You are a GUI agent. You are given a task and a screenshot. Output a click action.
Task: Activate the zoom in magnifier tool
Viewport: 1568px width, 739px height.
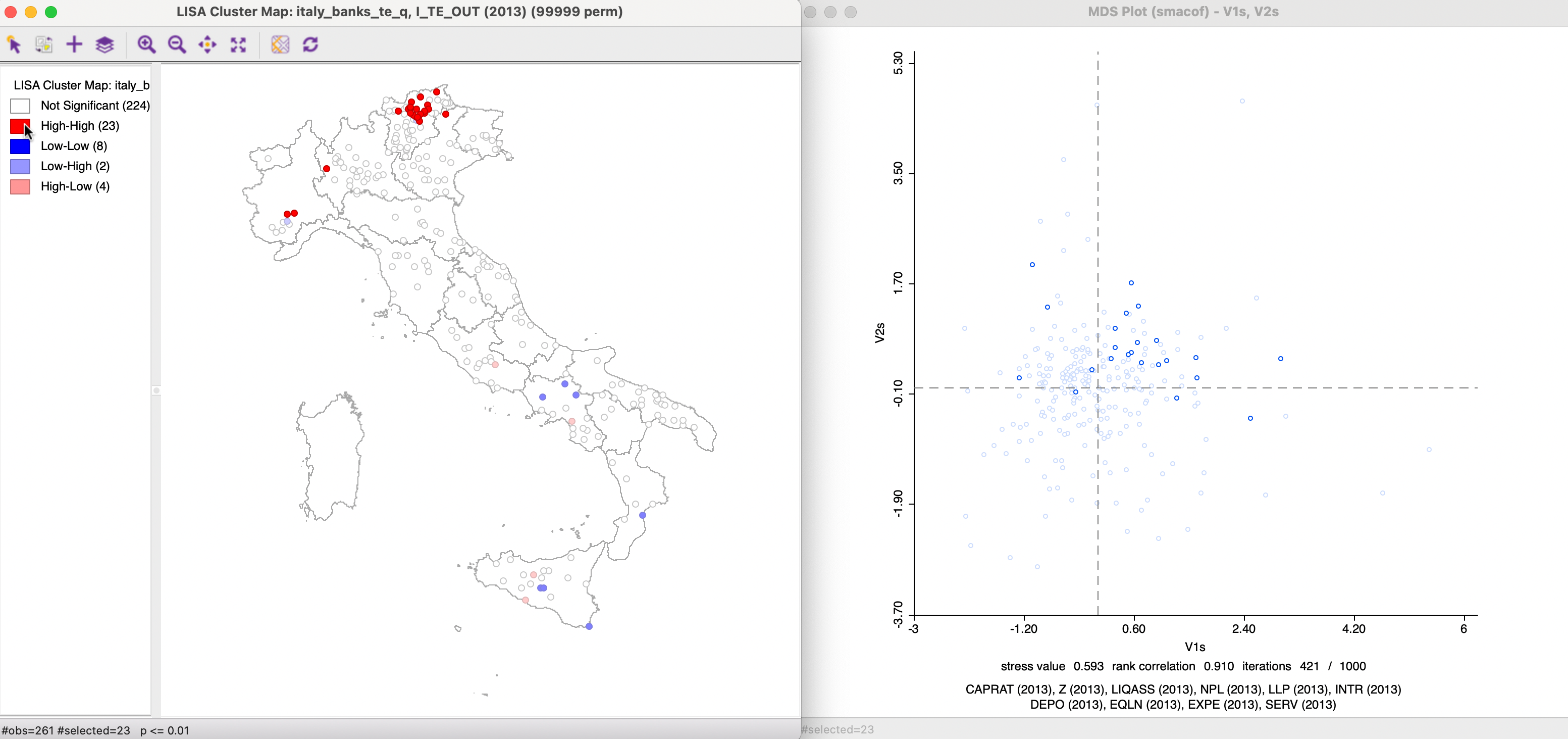[x=146, y=44]
